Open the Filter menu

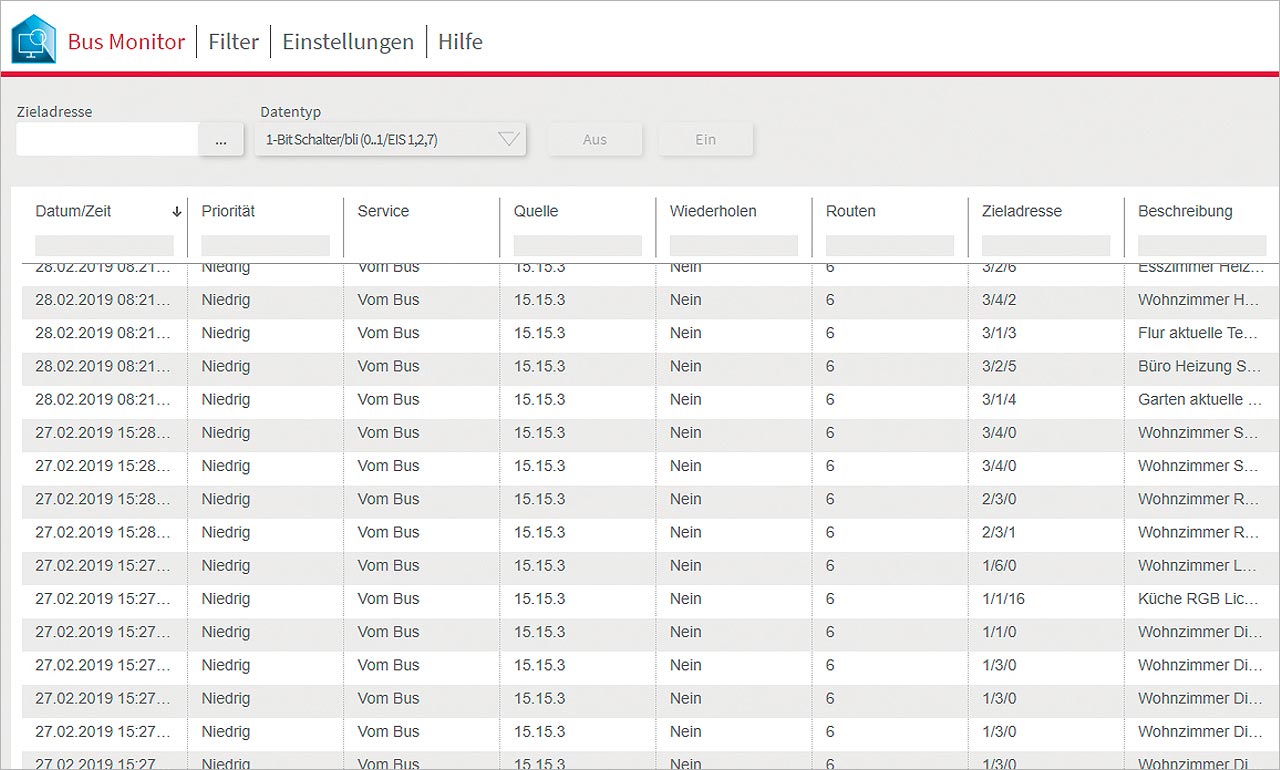coord(233,42)
